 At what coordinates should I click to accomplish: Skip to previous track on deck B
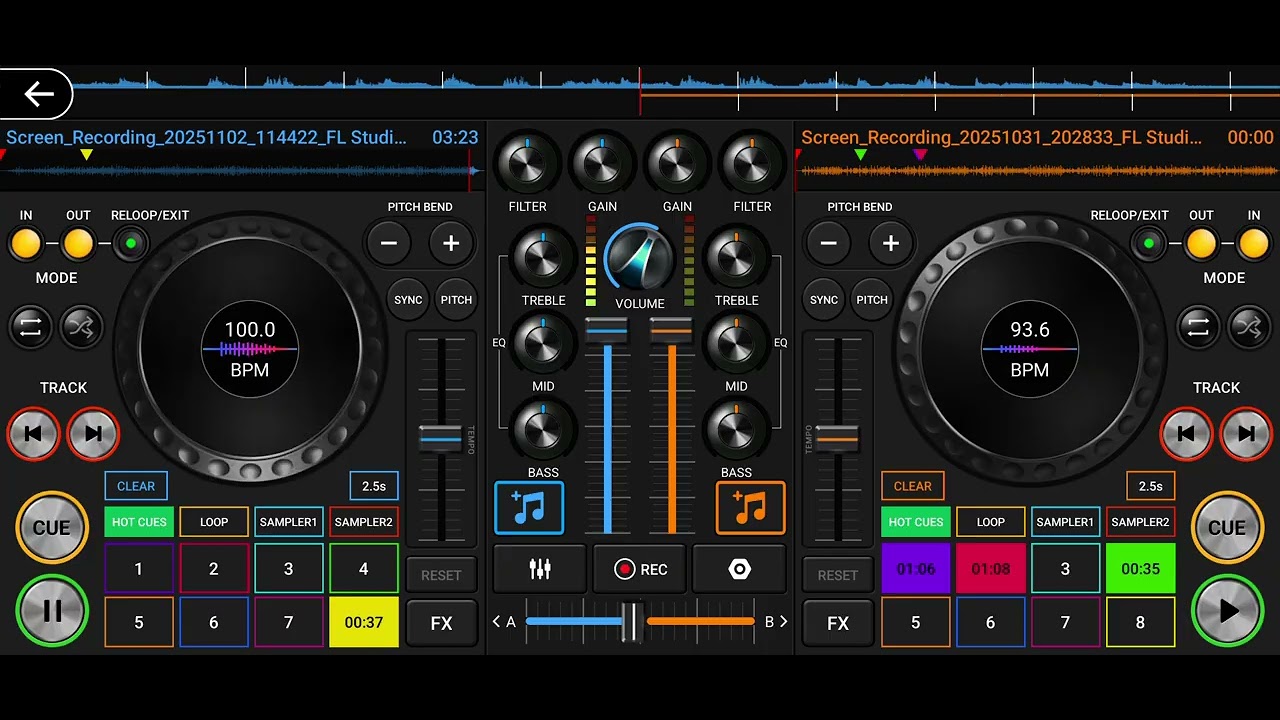[1186, 434]
